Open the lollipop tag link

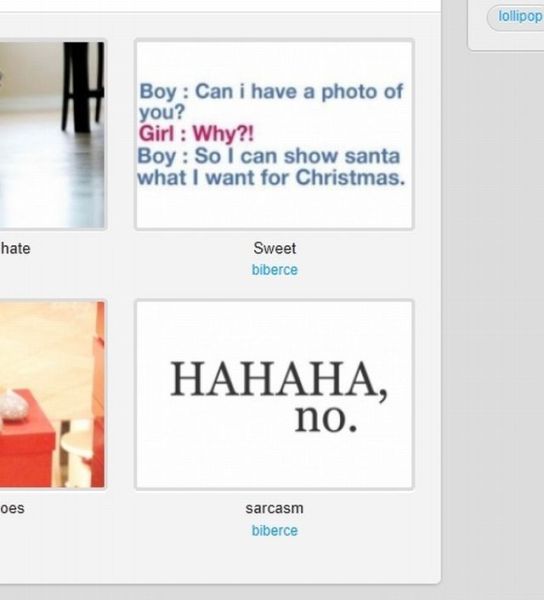coord(520,16)
